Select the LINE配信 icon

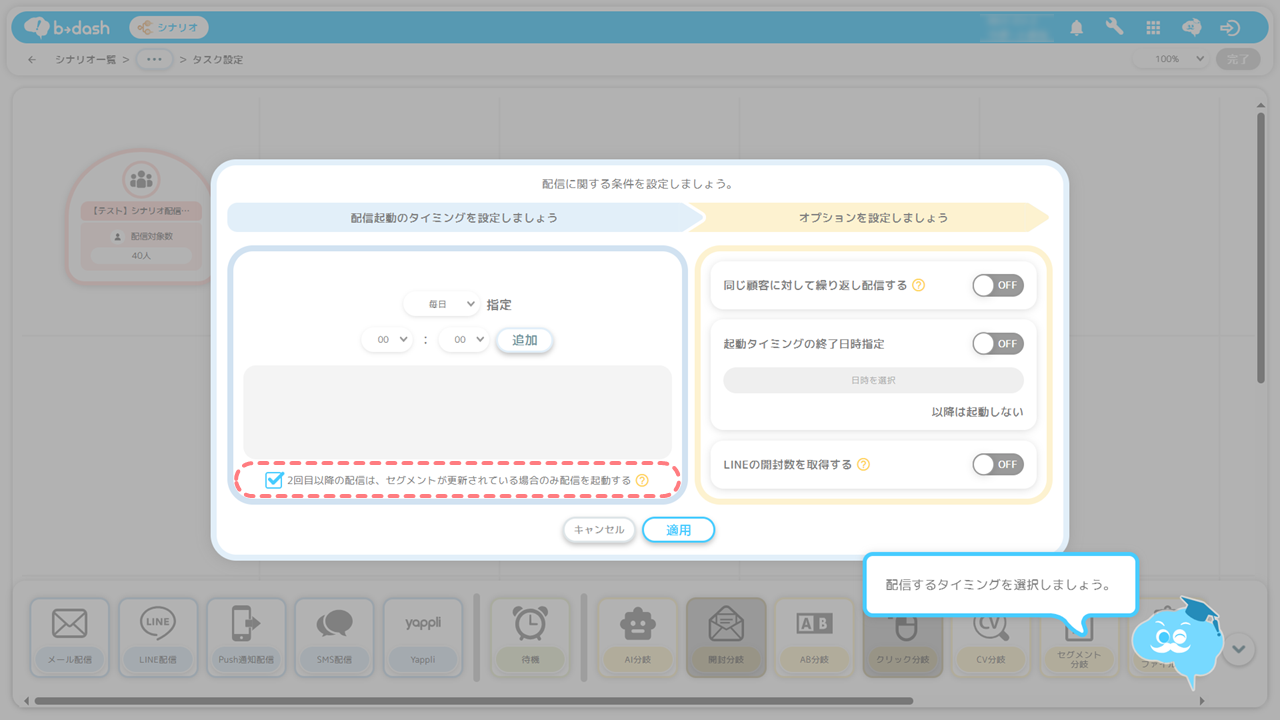pyautogui.click(x=157, y=623)
